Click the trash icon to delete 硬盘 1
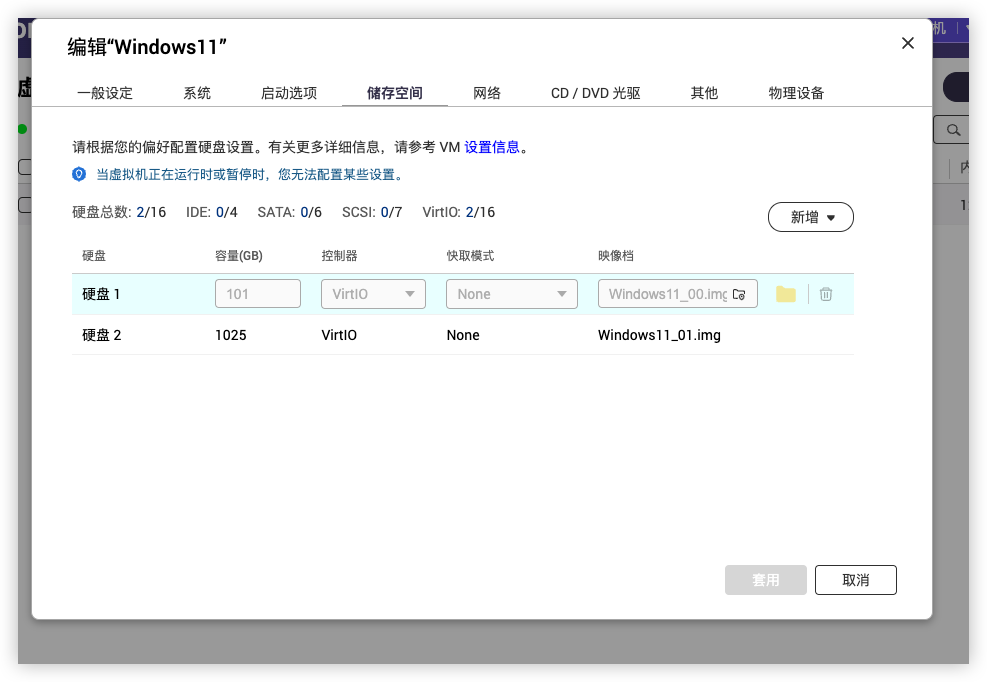This screenshot has height=682, width=987. click(826, 294)
